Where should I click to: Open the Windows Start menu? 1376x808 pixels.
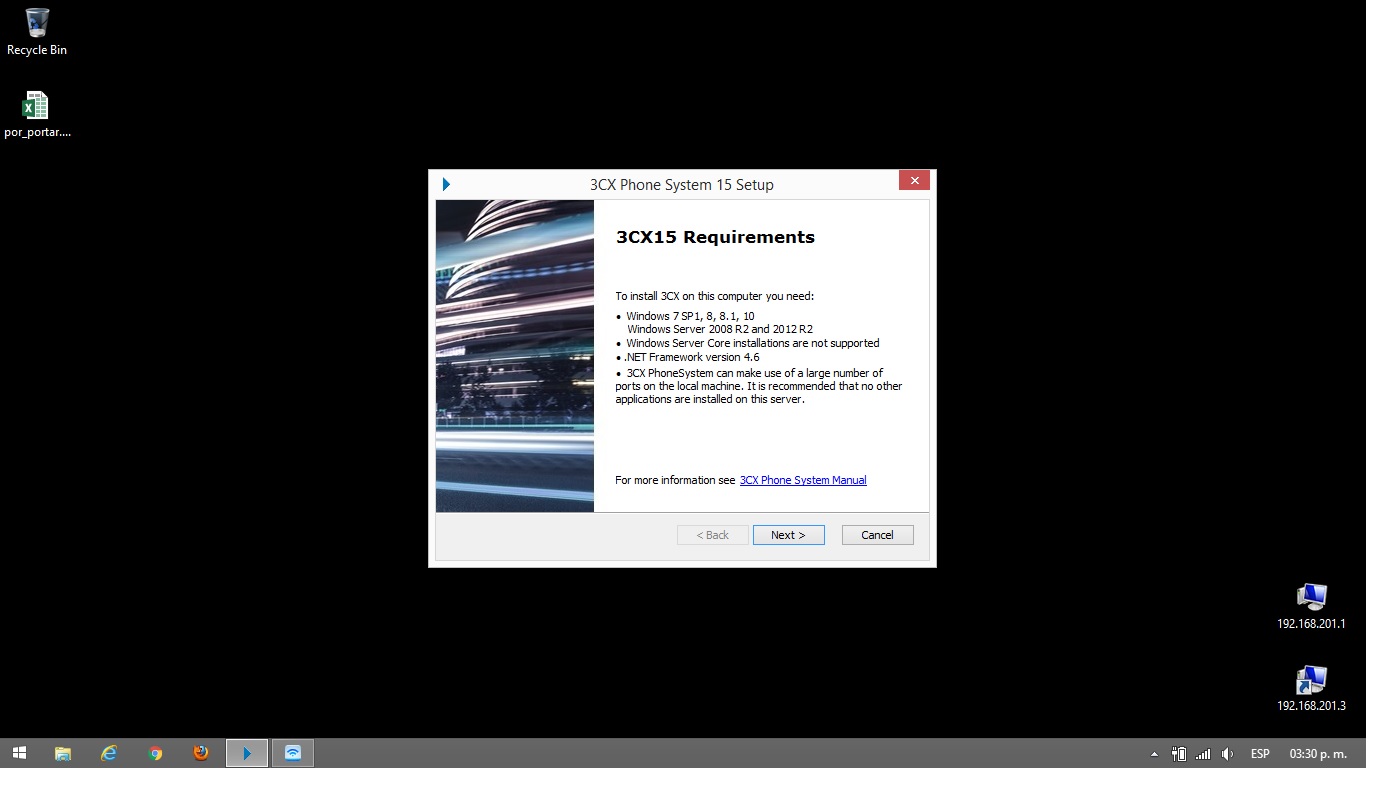coord(19,753)
